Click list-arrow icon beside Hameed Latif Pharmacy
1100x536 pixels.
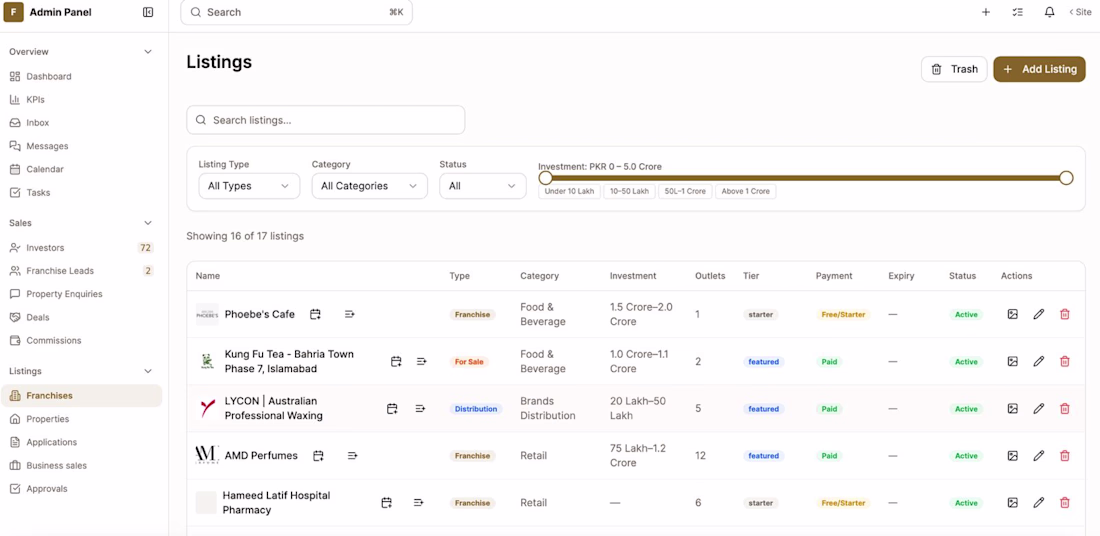point(419,502)
